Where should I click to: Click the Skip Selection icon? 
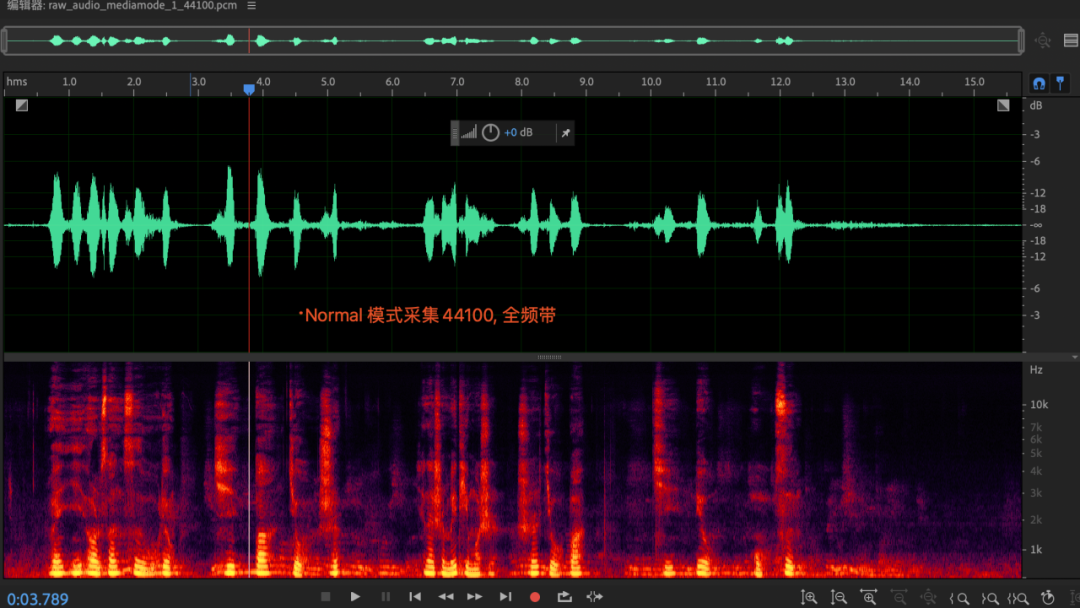click(x=595, y=597)
